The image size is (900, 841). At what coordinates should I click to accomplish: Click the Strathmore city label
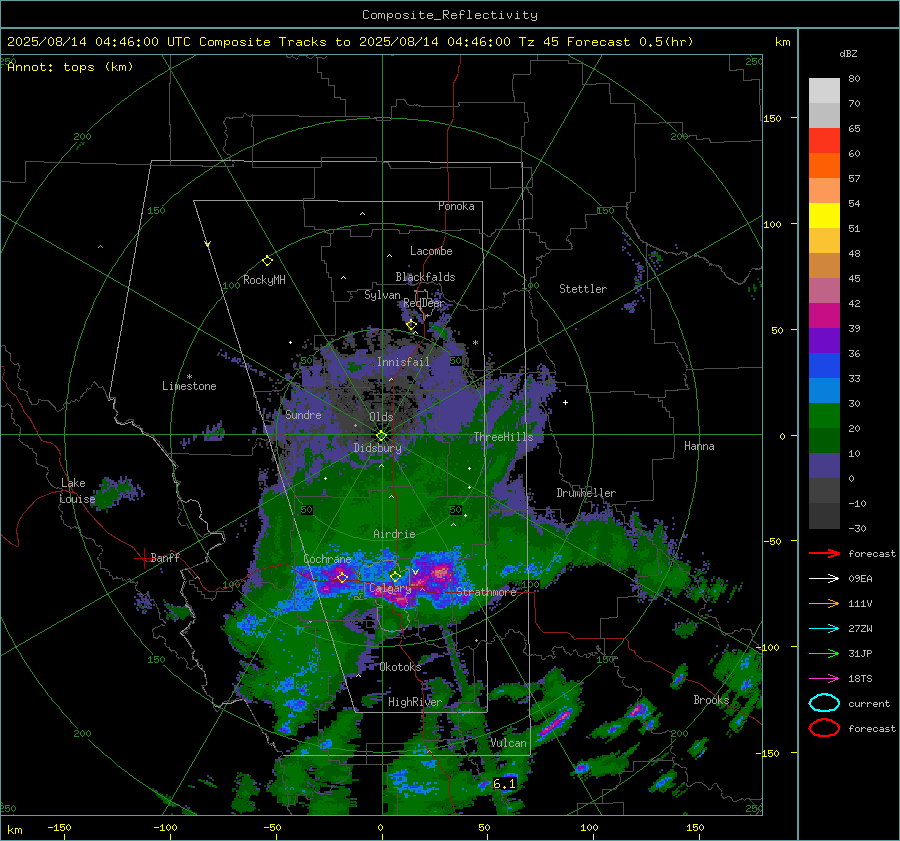pyautogui.click(x=487, y=592)
